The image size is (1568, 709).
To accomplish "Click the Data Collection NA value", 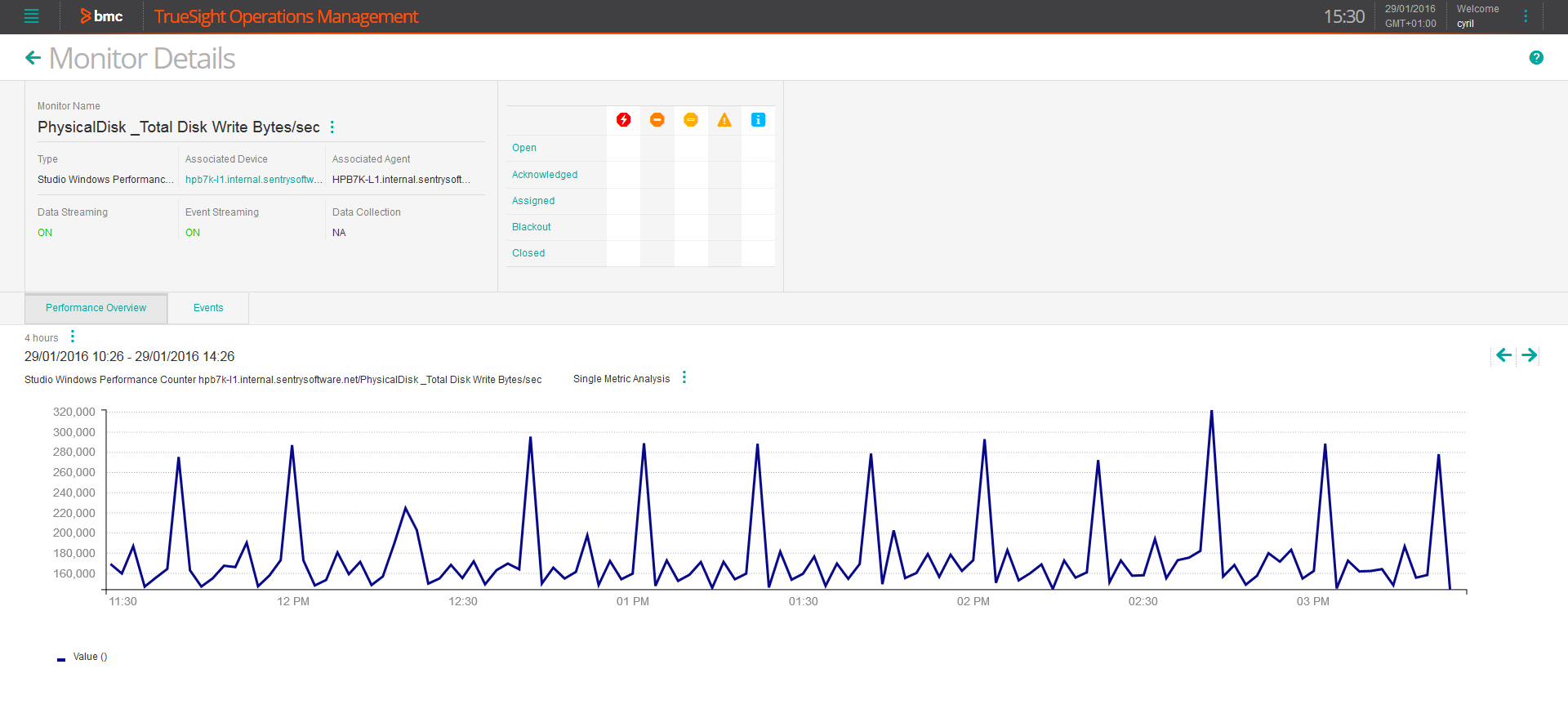I will [x=339, y=233].
